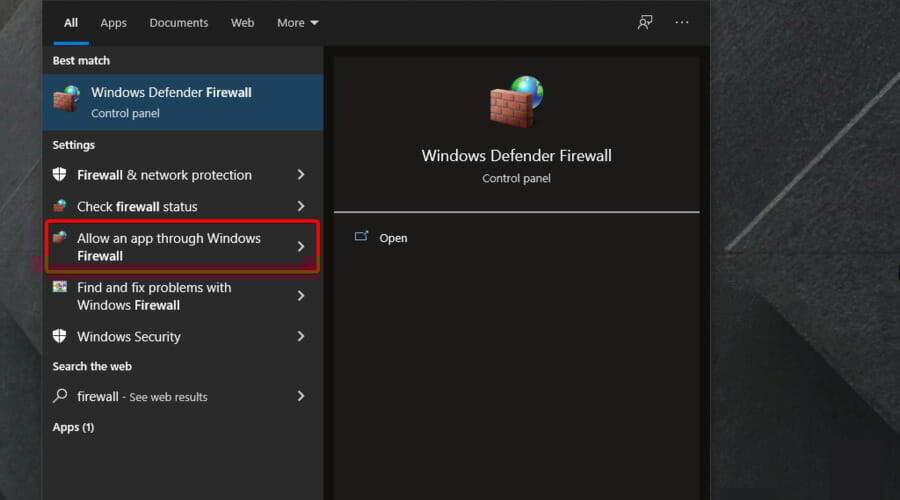Switch to the Apps tab

tap(113, 23)
